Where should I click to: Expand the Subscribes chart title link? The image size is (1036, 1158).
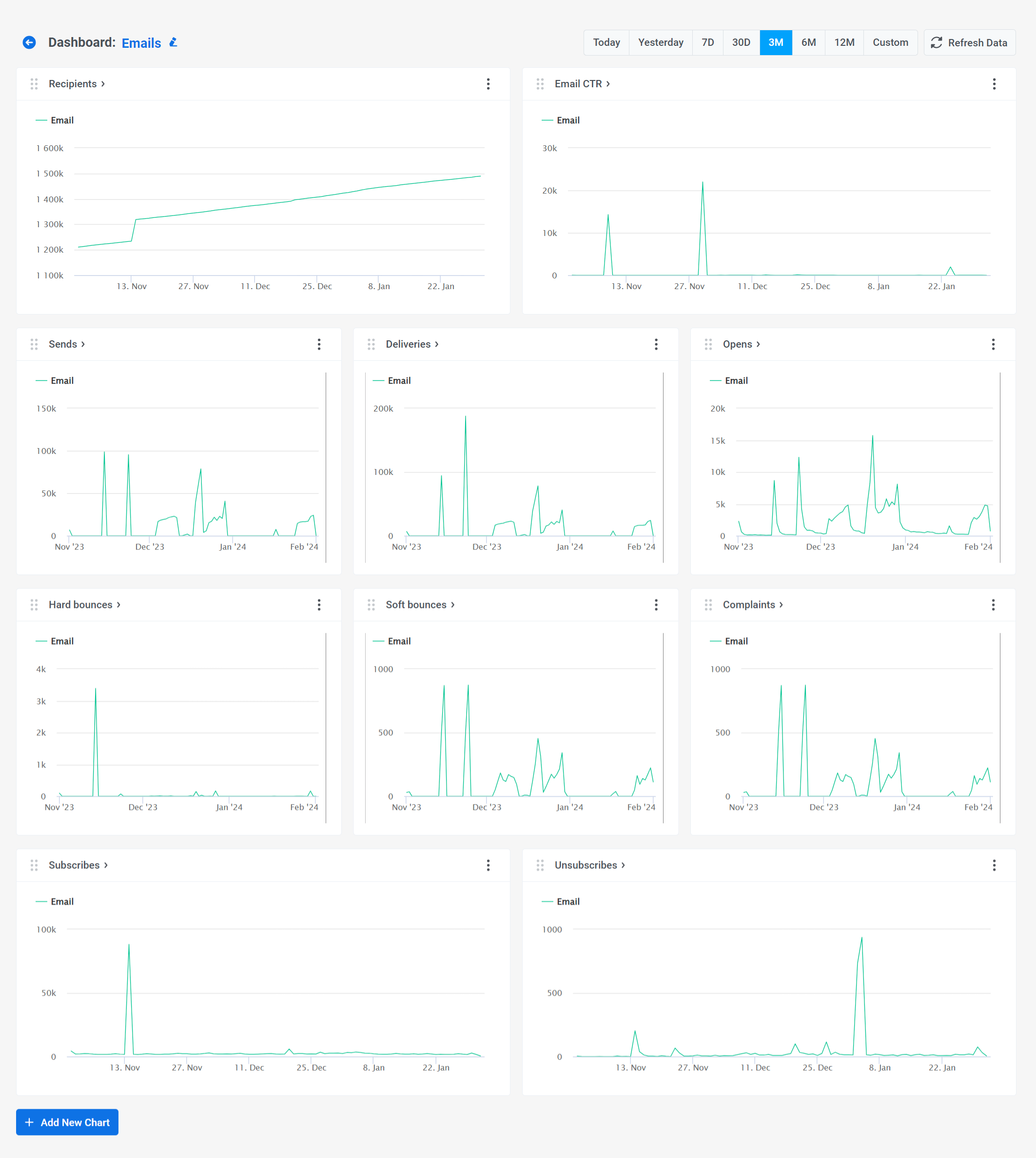78,865
